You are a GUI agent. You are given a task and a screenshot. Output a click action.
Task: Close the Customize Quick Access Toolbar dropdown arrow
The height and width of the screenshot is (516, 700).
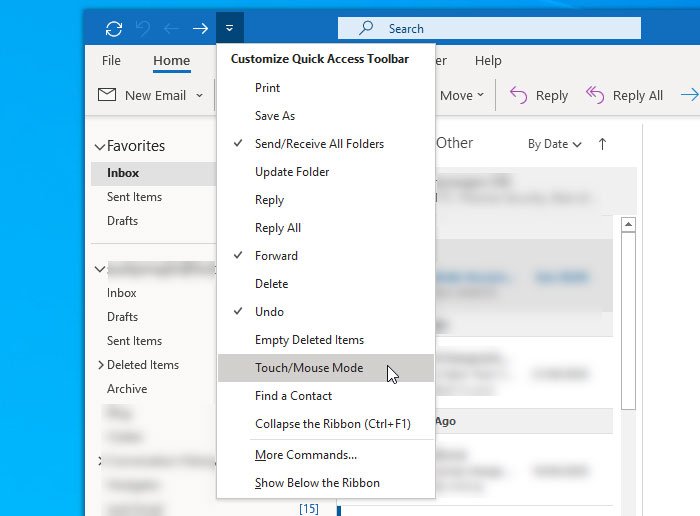click(x=229, y=28)
